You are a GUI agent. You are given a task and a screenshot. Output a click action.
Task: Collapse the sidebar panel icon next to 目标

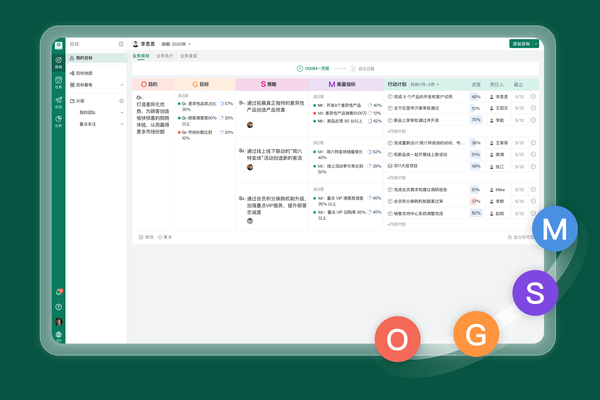pos(121,44)
